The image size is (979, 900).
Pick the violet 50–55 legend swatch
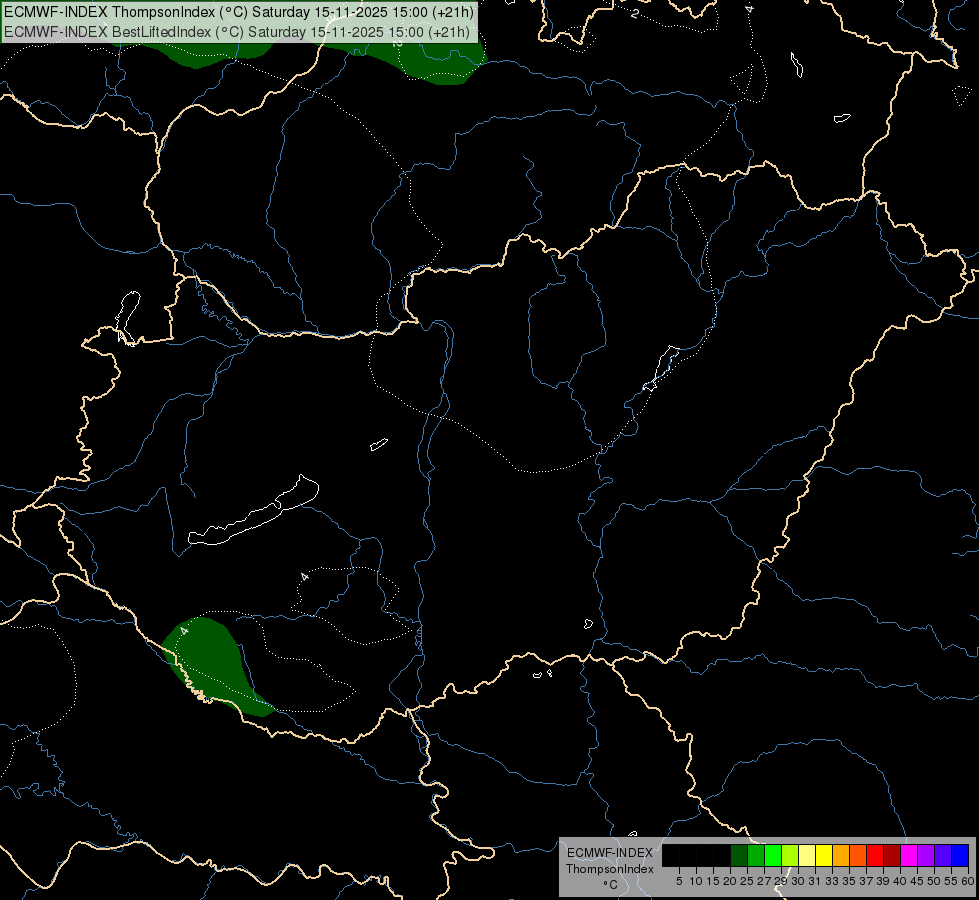point(943,855)
